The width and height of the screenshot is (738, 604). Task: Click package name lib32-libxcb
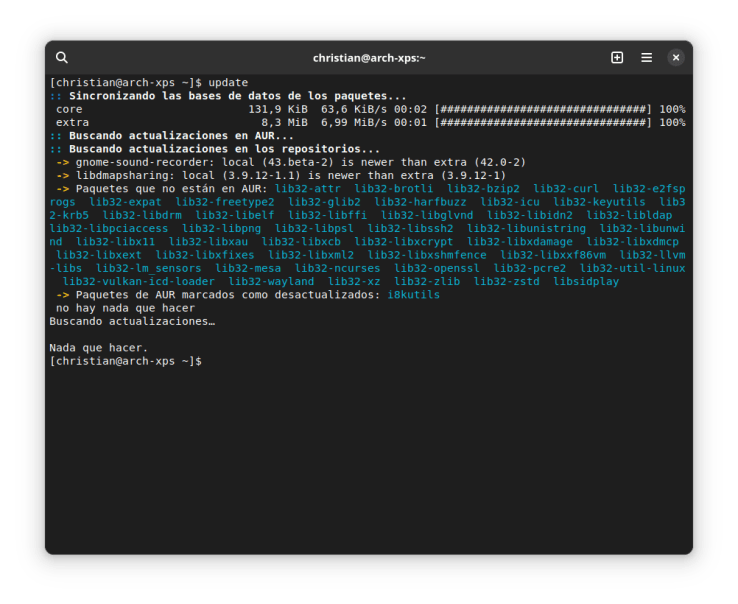pyautogui.click(x=301, y=242)
